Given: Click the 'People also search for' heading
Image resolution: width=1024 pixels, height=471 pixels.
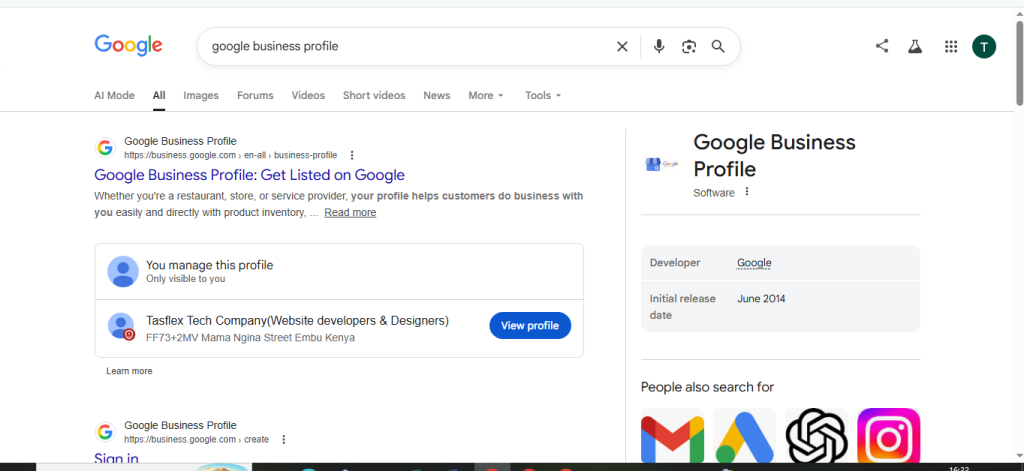Looking at the screenshot, I should tap(707, 387).
